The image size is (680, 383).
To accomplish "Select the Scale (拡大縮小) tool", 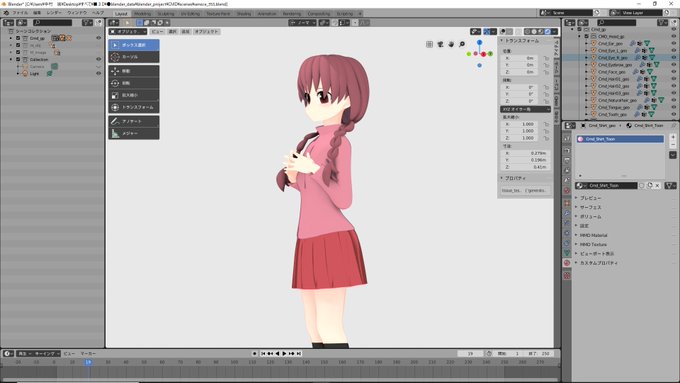I will (x=134, y=95).
